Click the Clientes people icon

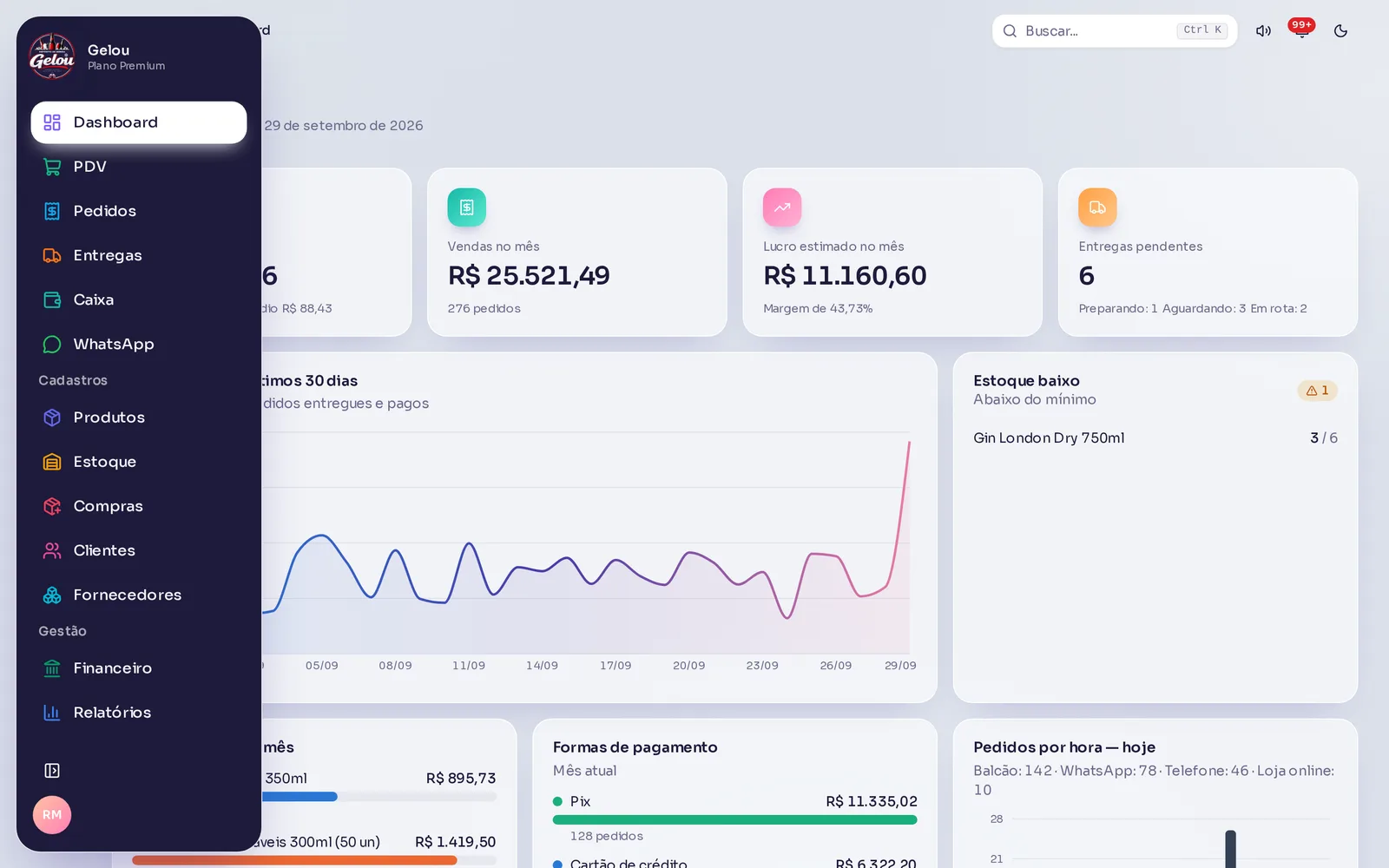[52, 550]
